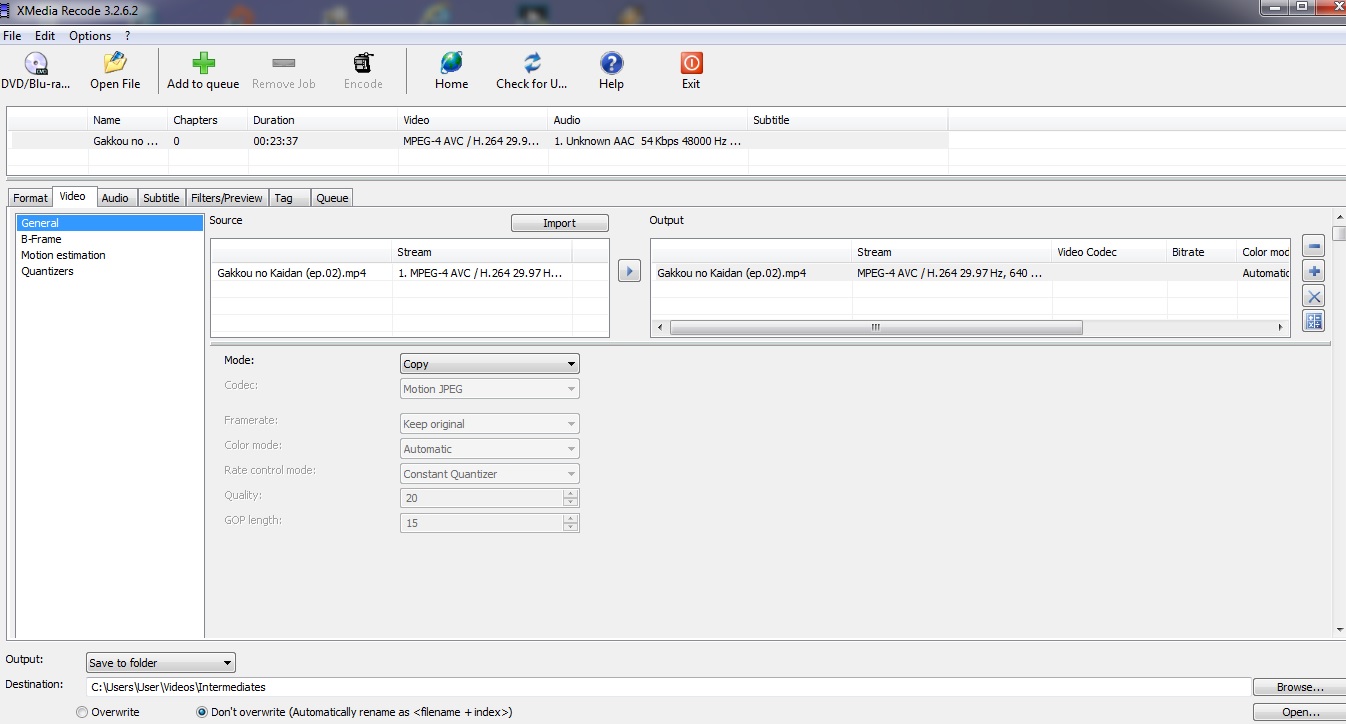Open the Output Save to folder dropdown
1346x724 pixels.
point(161,663)
